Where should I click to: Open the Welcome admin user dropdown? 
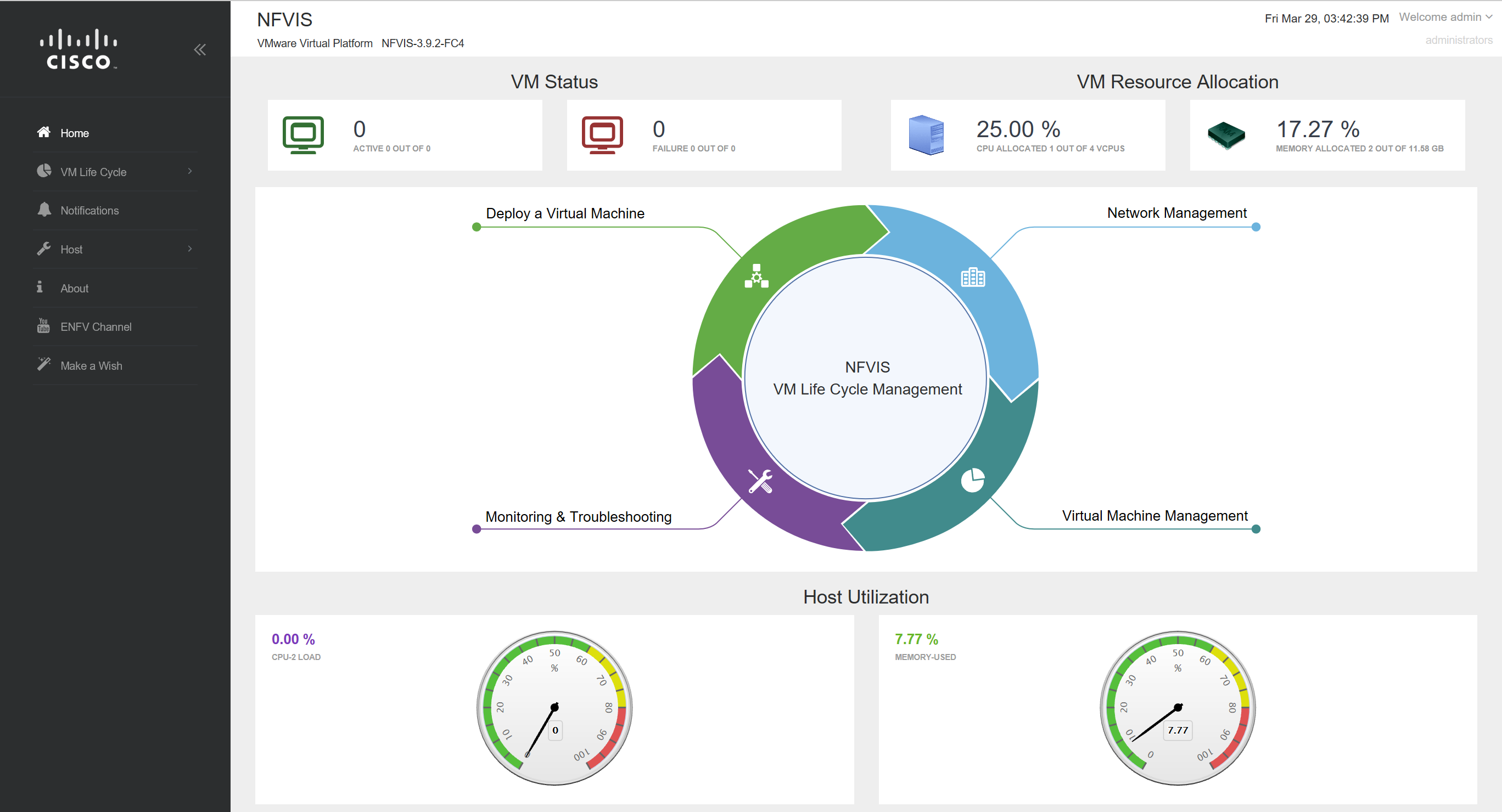click(1445, 18)
